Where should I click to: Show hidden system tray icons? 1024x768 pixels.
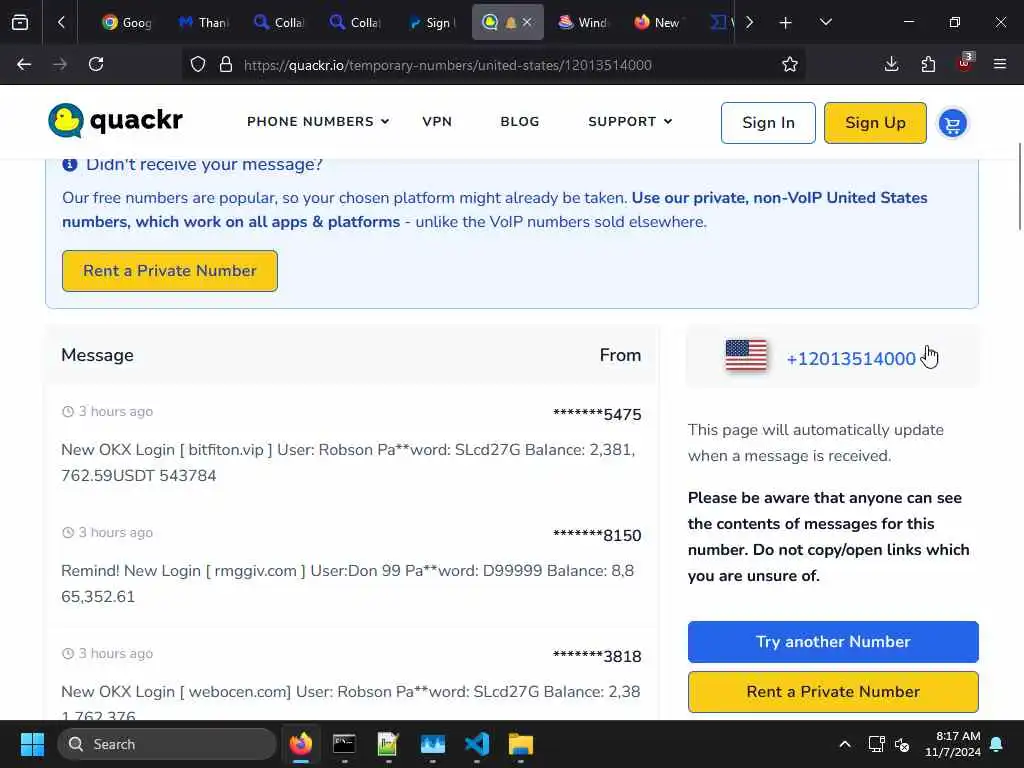[844, 744]
